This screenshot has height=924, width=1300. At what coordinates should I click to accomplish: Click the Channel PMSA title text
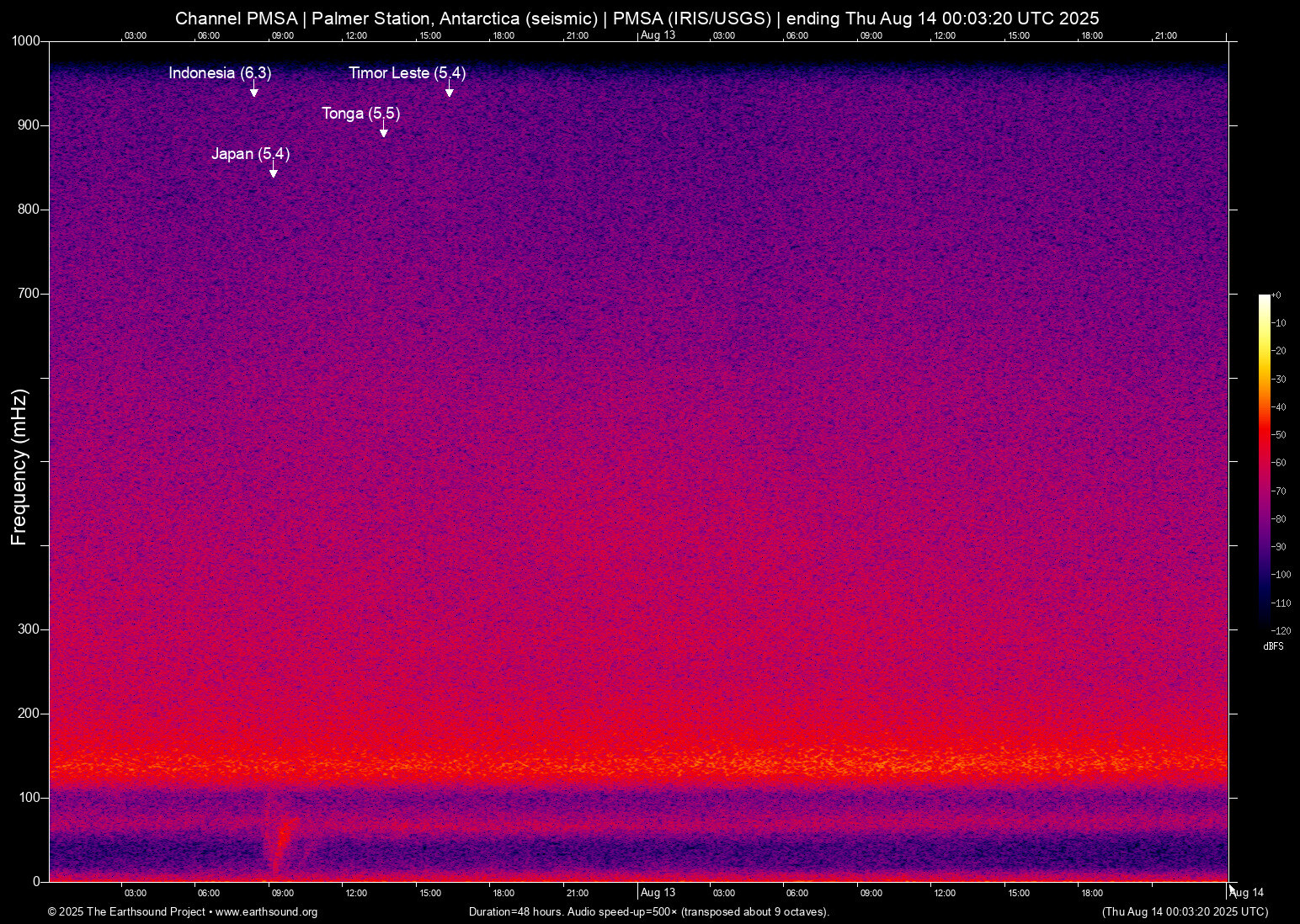click(x=236, y=18)
